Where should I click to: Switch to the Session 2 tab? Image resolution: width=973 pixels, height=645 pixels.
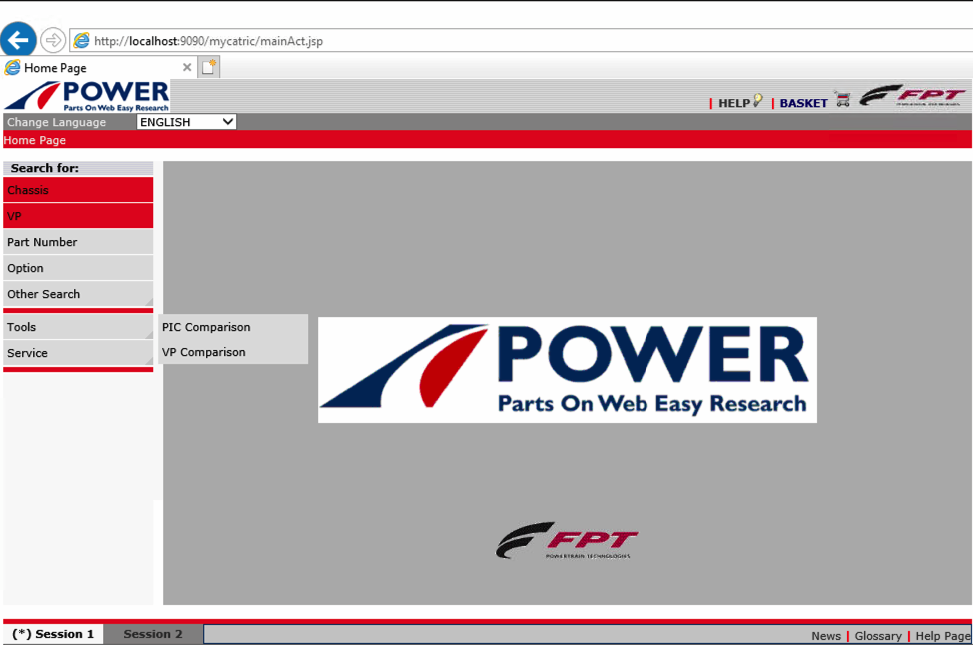coord(153,634)
